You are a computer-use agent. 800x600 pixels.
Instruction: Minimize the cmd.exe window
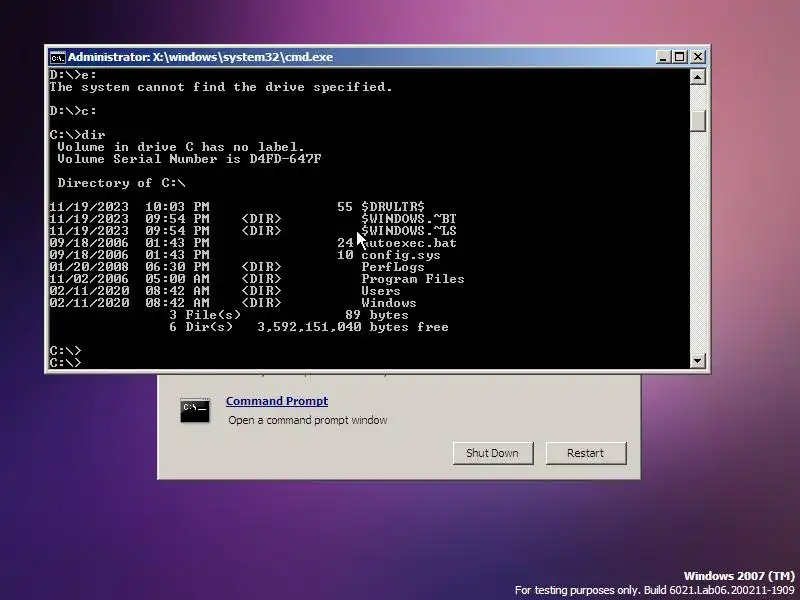662,57
